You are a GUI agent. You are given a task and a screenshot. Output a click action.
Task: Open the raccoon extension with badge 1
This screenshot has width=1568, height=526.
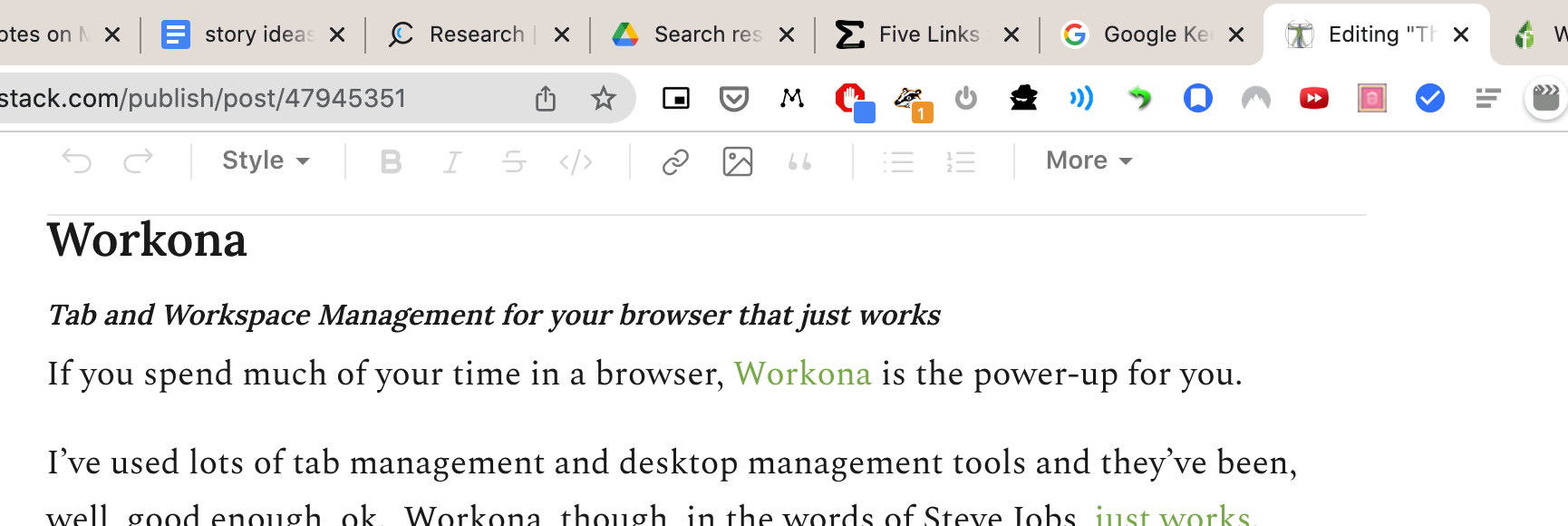pos(911,102)
